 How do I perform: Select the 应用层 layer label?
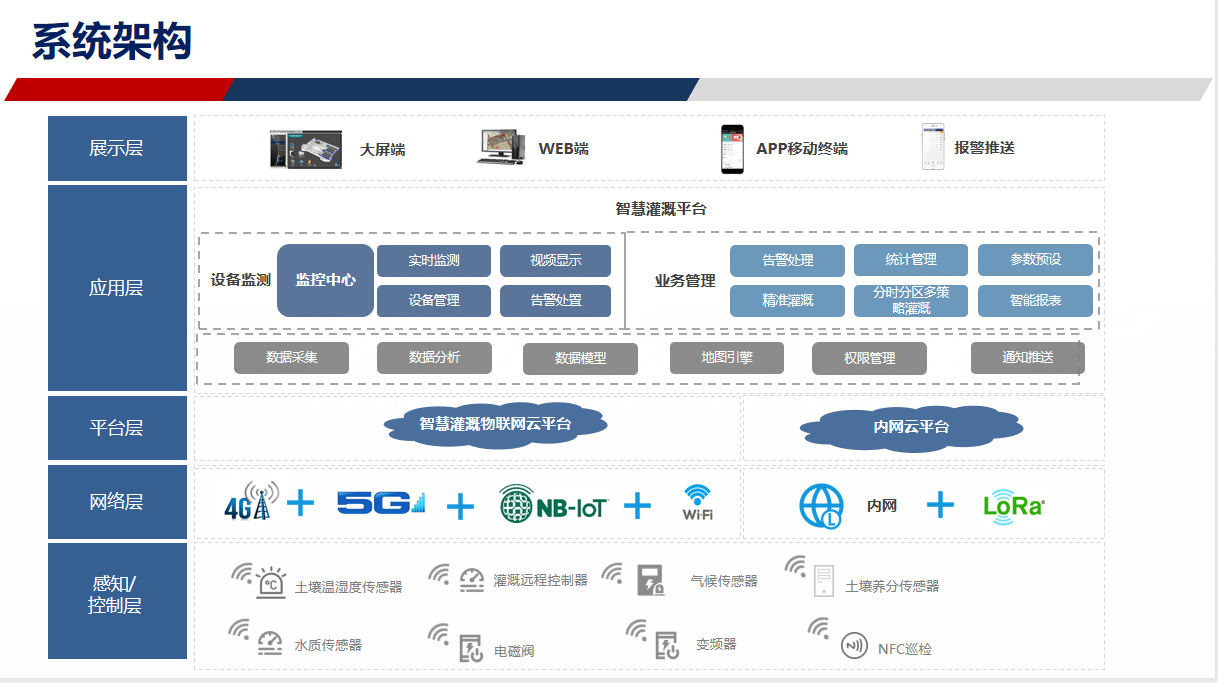[117, 288]
